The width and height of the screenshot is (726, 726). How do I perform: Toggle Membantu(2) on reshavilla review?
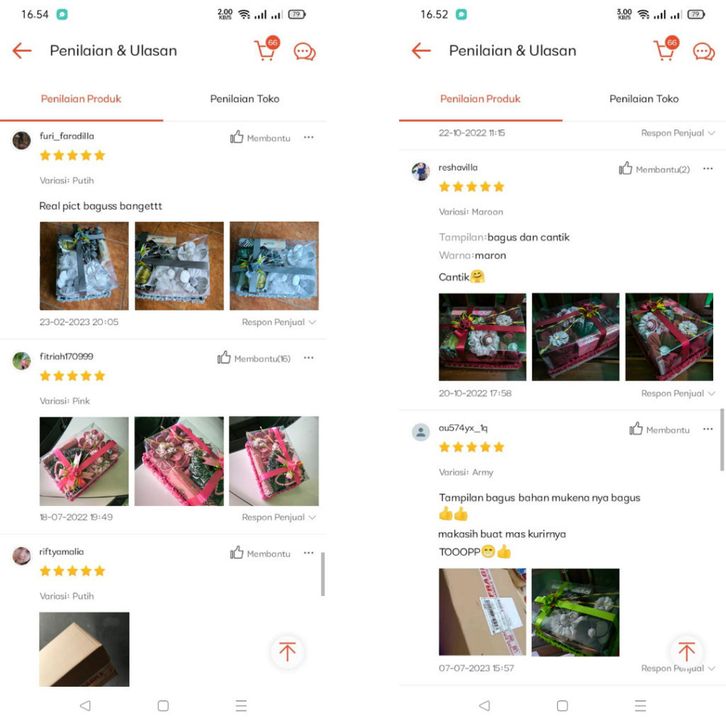click(654, 169)
